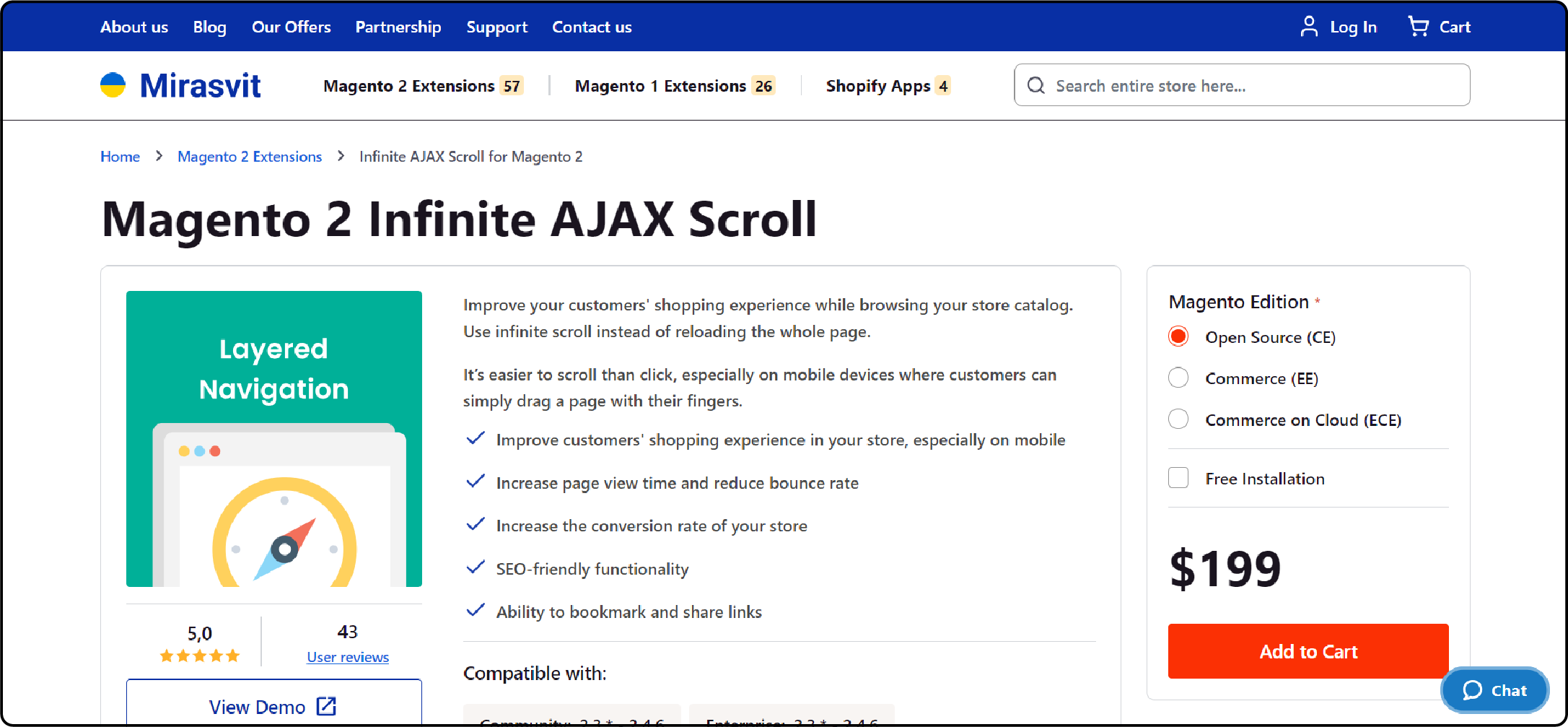
Task: Select Open Source (CE) edition
Action: coord(1178,336)
